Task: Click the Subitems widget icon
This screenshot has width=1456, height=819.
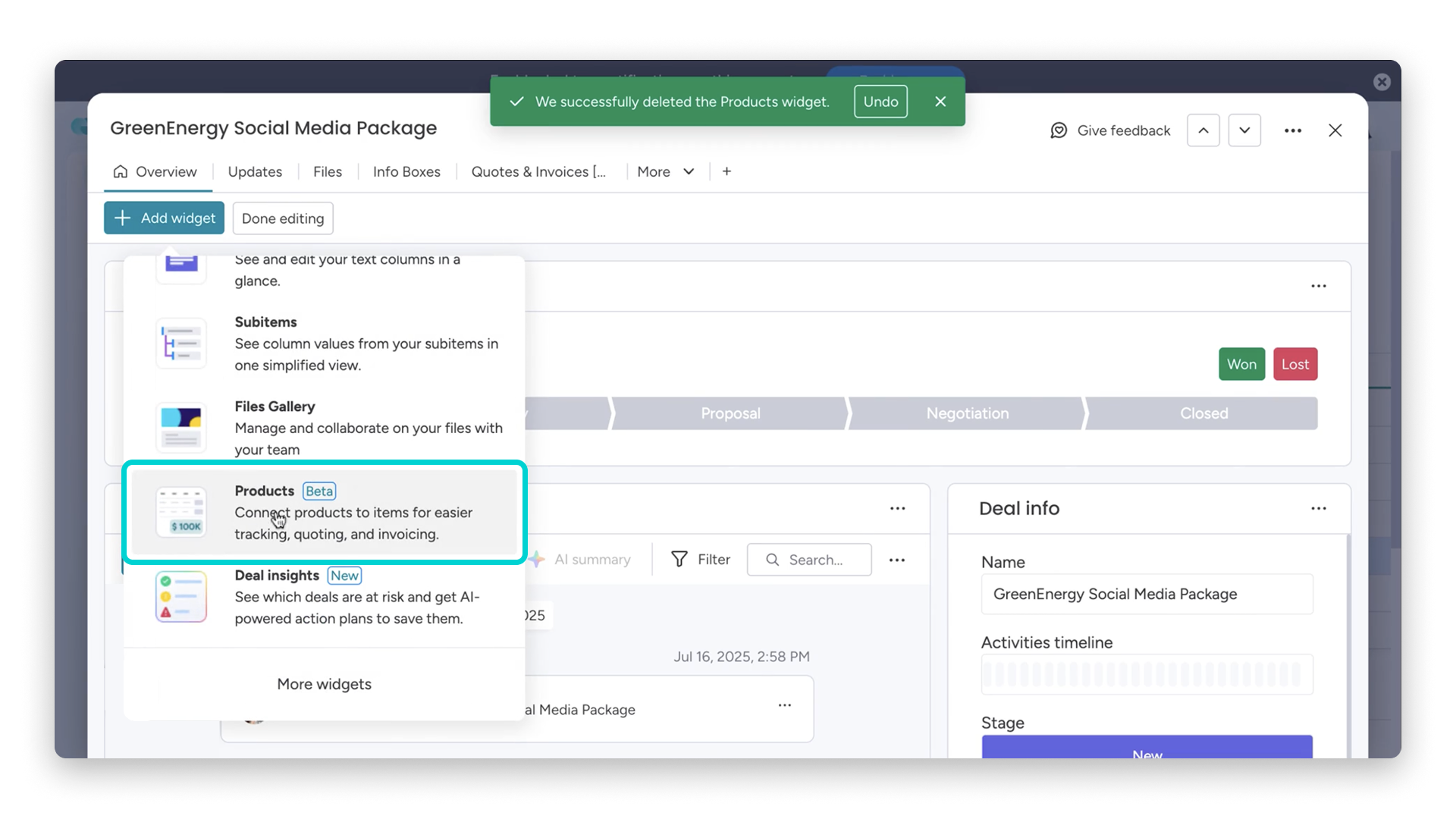Action: coord(180,344)
